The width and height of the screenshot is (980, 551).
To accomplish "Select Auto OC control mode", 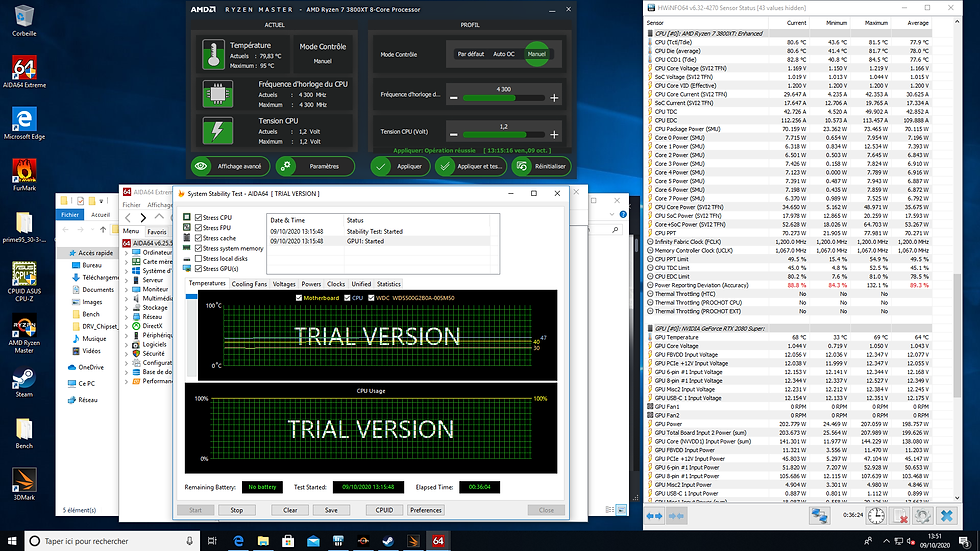I will (504, 54).
